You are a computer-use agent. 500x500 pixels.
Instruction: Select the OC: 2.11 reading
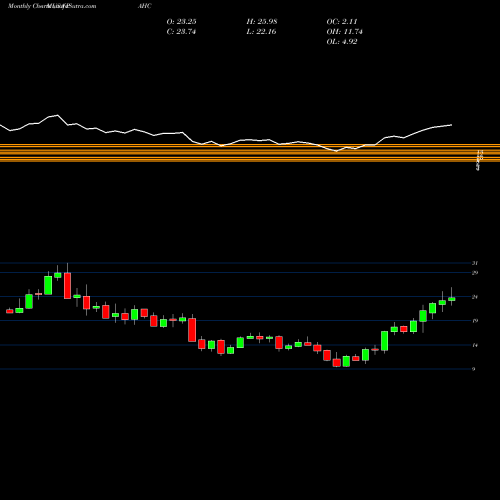(342, 21)
